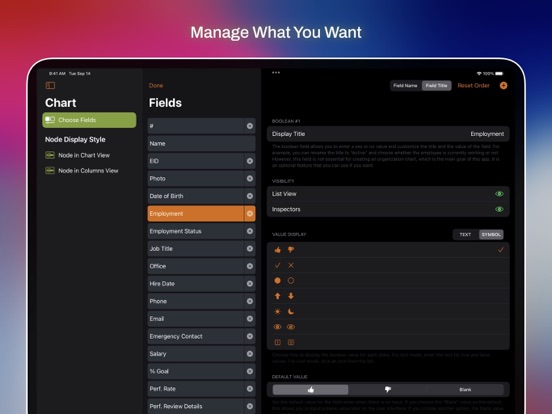Select the Employment field row
The width and height of the screenshot is (552, 414).
195,214
